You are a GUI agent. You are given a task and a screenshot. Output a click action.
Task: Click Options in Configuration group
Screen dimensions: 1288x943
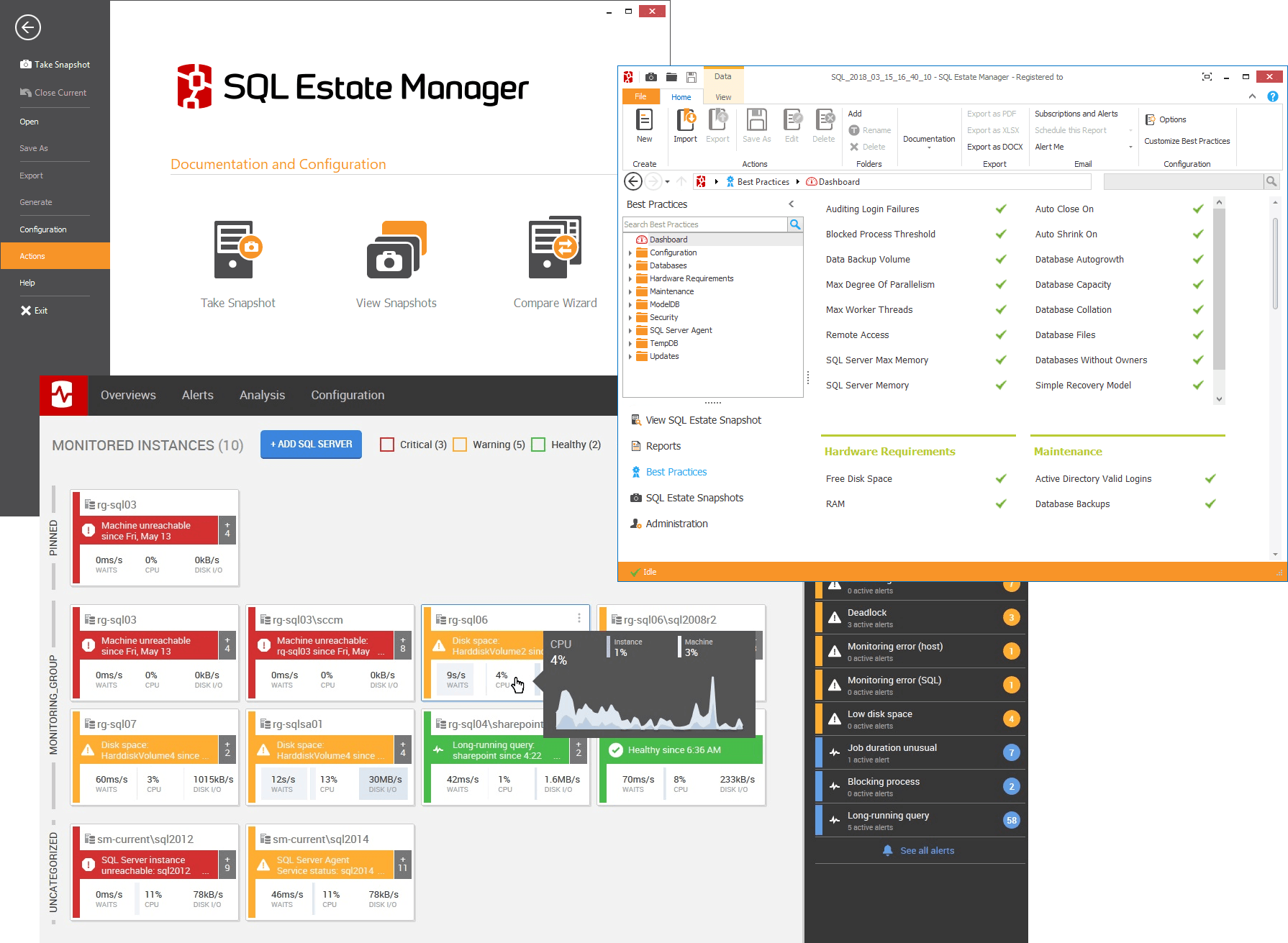[x=1166, y=119]
